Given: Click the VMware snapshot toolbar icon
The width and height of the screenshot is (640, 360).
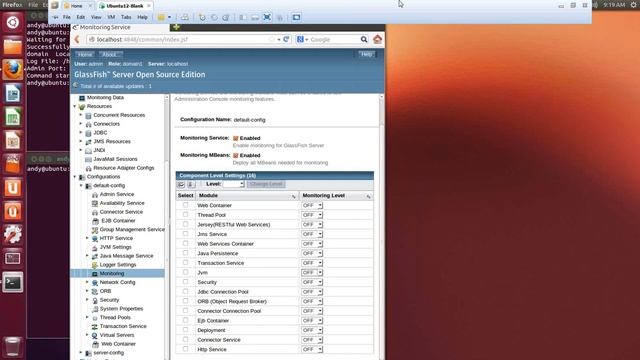Looking at the screenshot, I should tap(202, 17).
